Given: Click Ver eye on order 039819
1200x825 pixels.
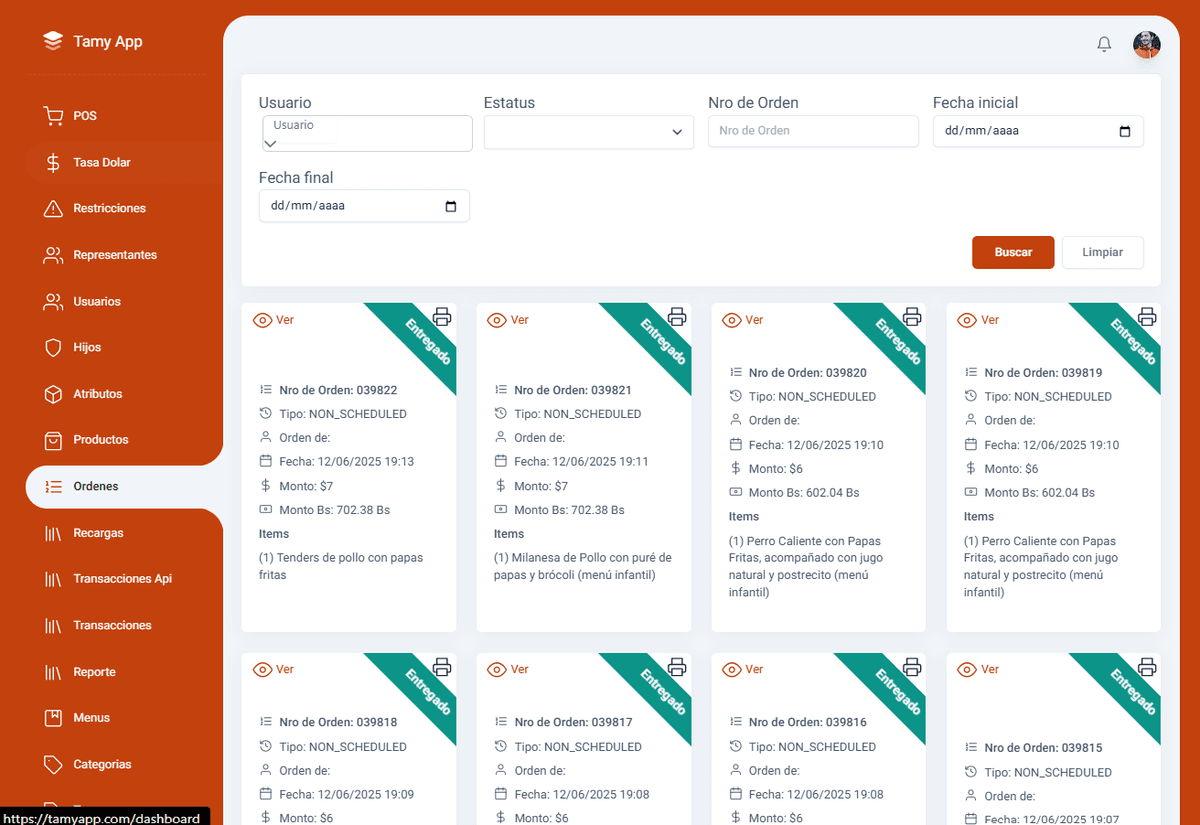Looking at the screenshot, I should coord(978,320).
